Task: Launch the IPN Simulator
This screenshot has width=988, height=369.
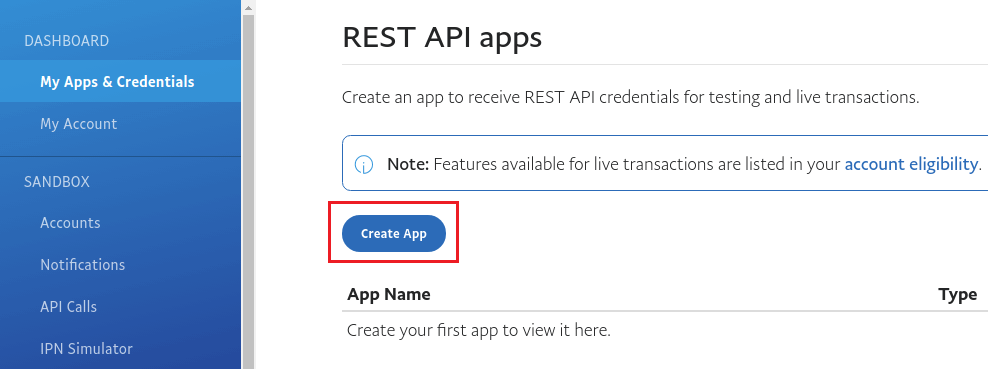Action: [x=86, y=348]
